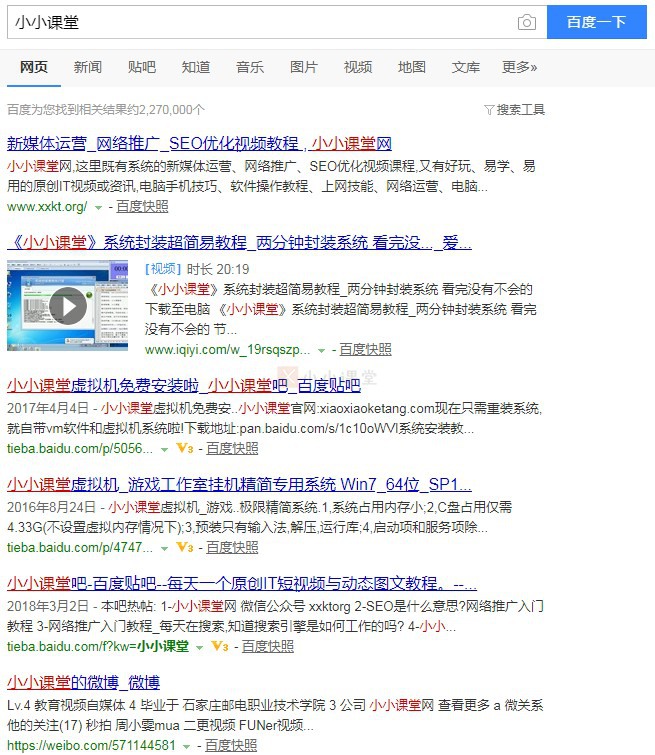The height and width of the screenshot is (755, 655).
Task: Expand dropdown arrow next to tieba.baidu.com/f?kw=小小课堂
Action: pyautogui.click(x=199, y=648)
